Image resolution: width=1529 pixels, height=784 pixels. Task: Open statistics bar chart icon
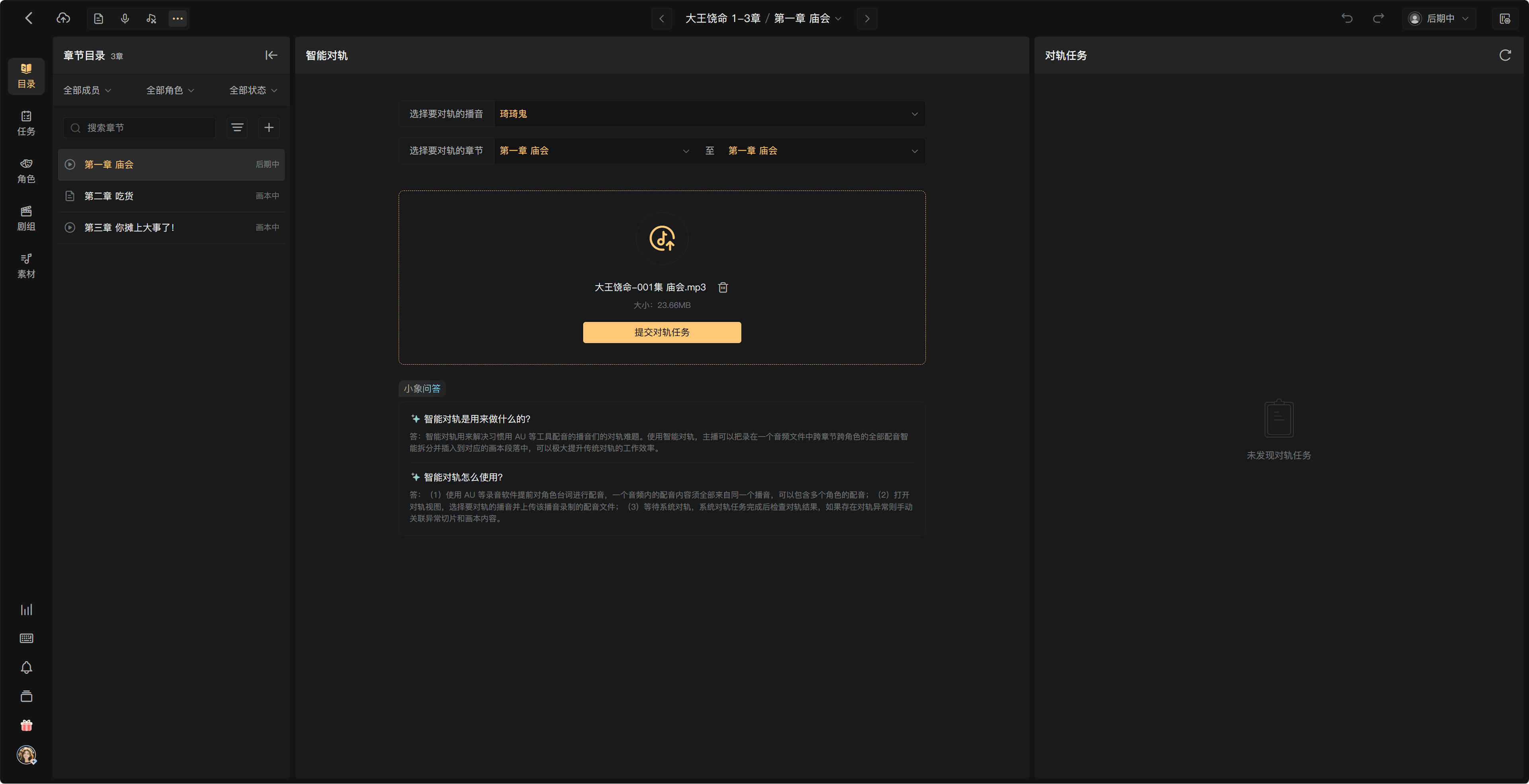pos(26,610)
